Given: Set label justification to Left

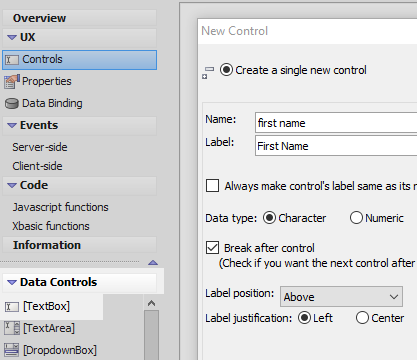Looking at the screenshot, I should point(304,318).
